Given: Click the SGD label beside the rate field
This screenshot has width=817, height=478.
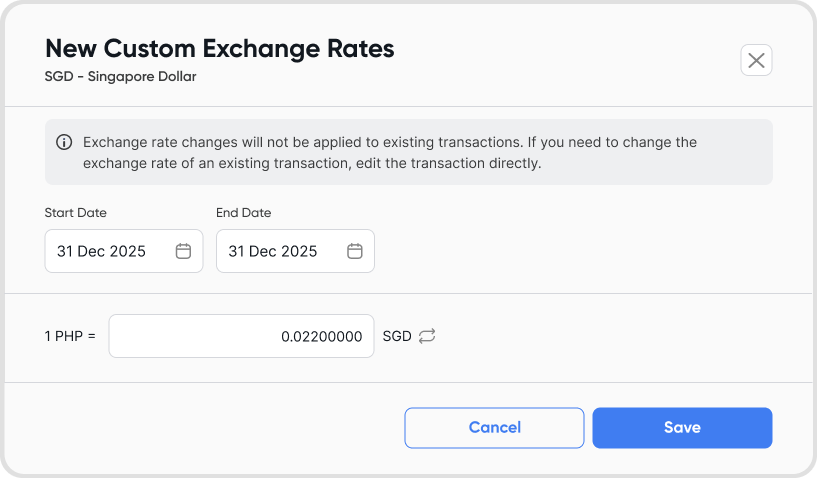Looking at the screenshot, I should click(x=397, y=336).
